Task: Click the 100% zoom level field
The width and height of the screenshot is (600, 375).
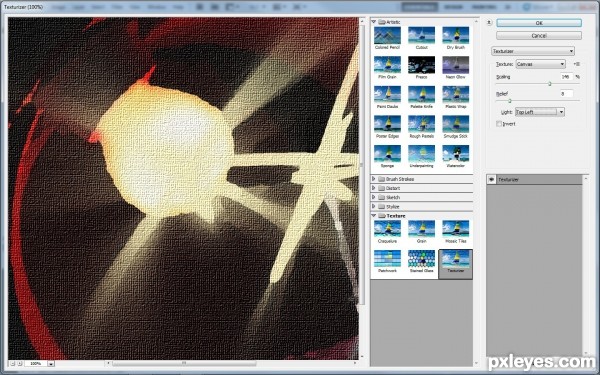Action: pos(36,363)
